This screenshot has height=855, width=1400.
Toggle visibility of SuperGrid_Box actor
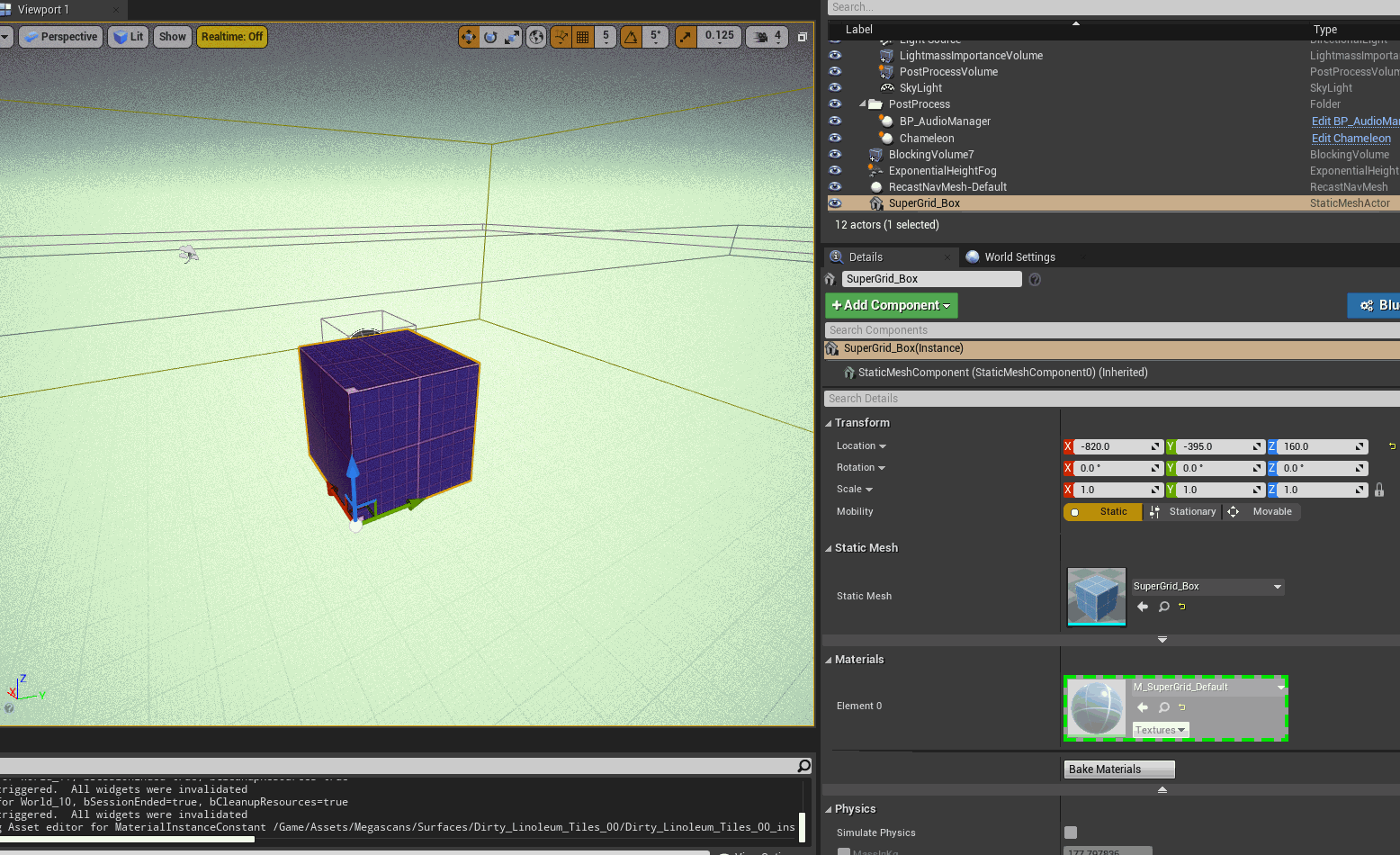tap(835, 203)
